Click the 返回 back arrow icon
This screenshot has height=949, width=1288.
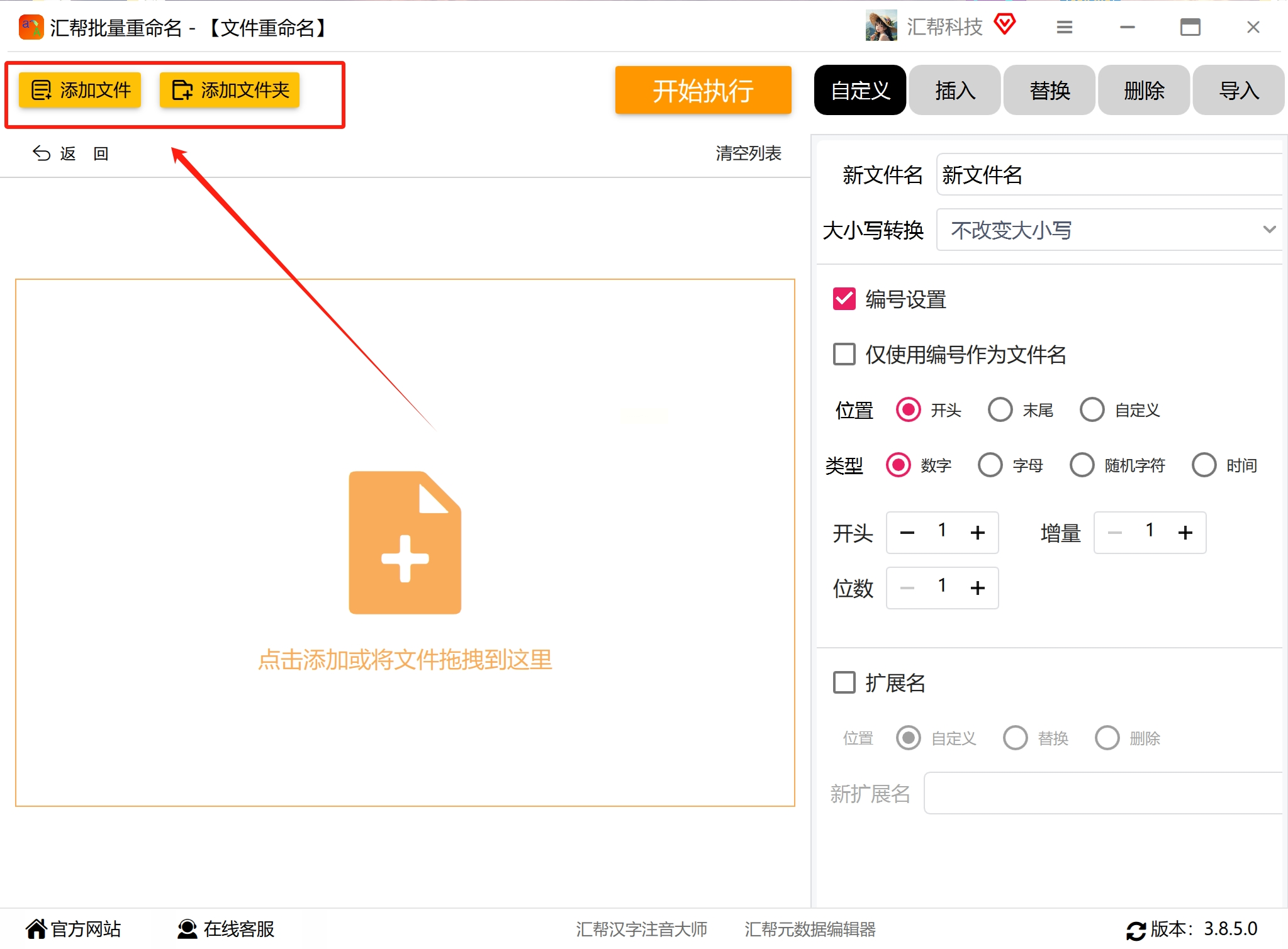[x=42, y=153]
